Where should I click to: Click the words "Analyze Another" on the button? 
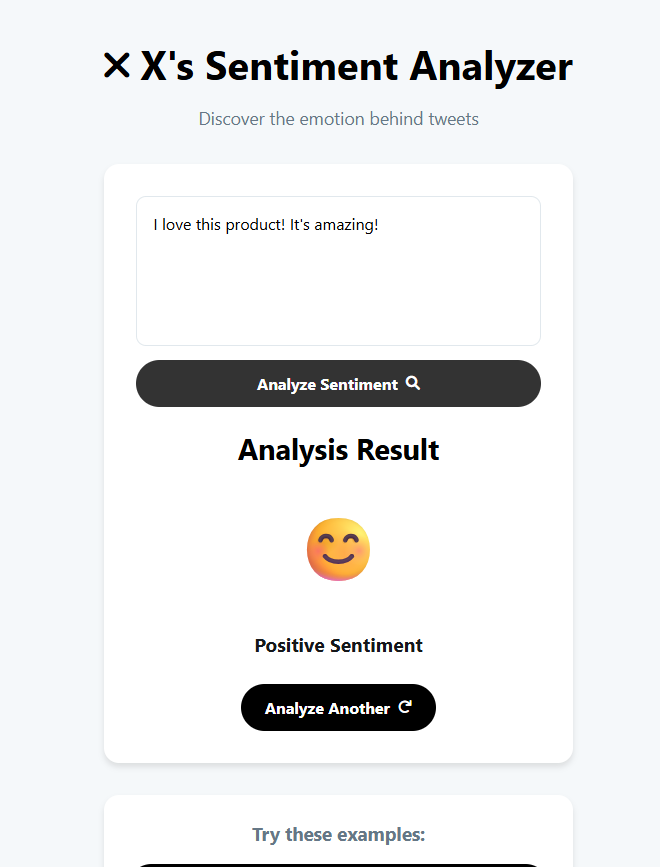coord(327,708)
